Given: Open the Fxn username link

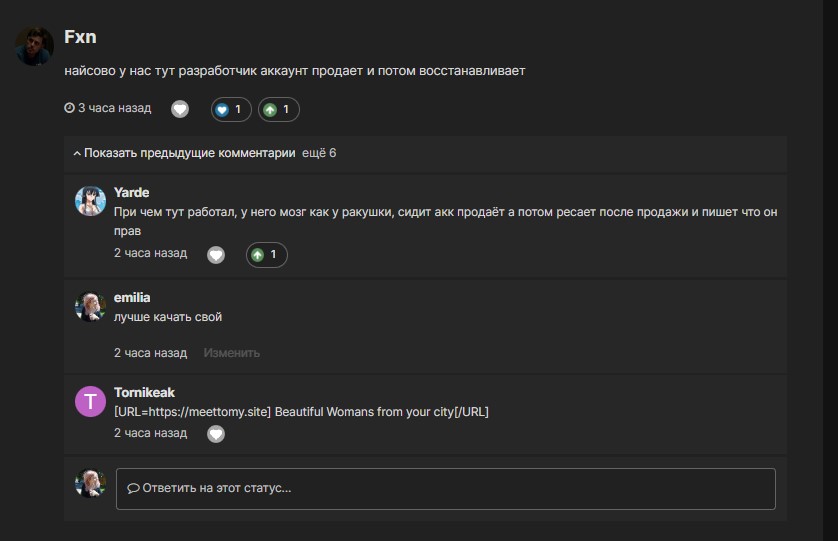Looking at the screenshot, I should (x=80, y=37).
